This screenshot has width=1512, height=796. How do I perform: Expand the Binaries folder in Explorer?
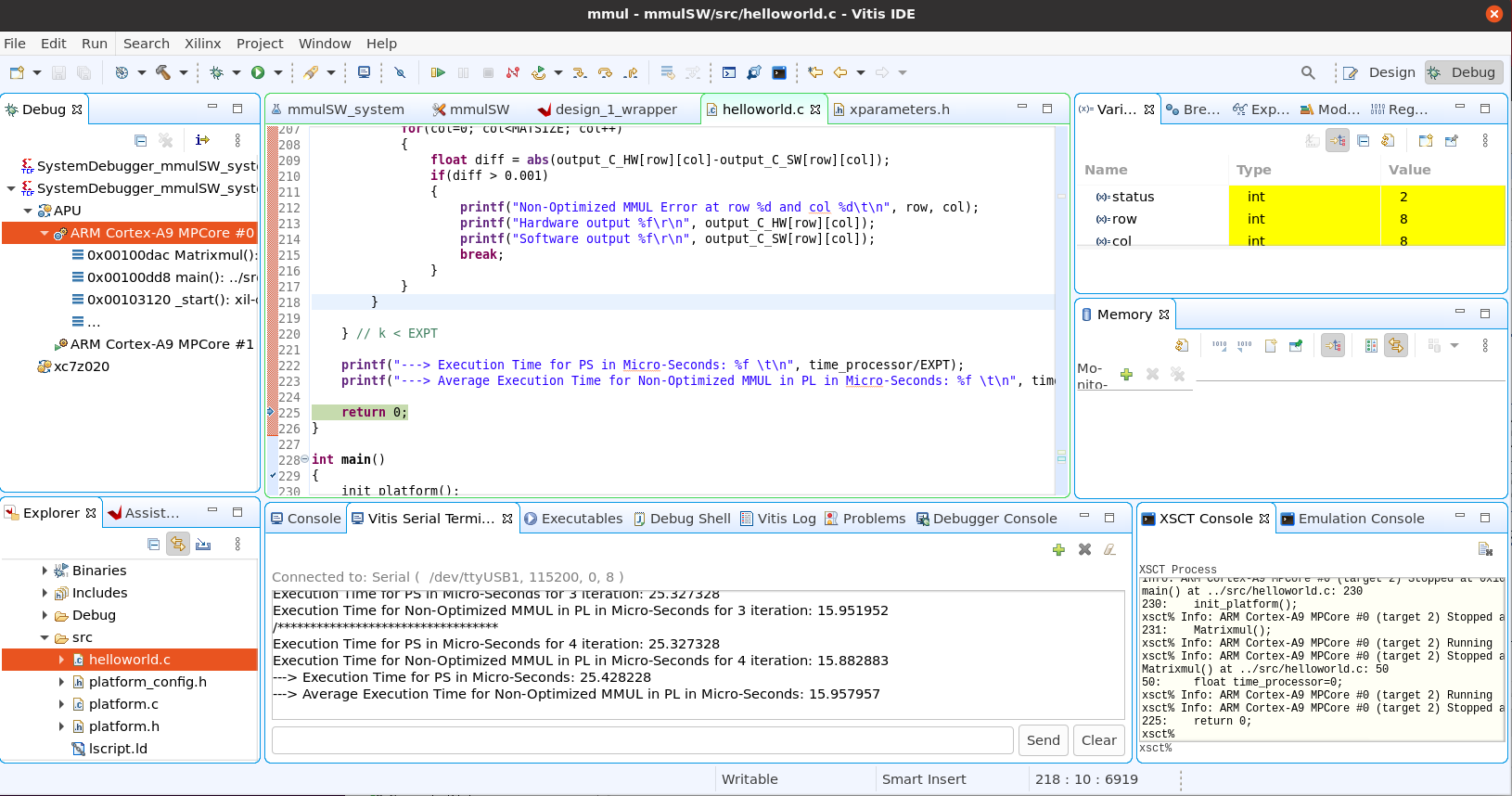coord(45,571)
